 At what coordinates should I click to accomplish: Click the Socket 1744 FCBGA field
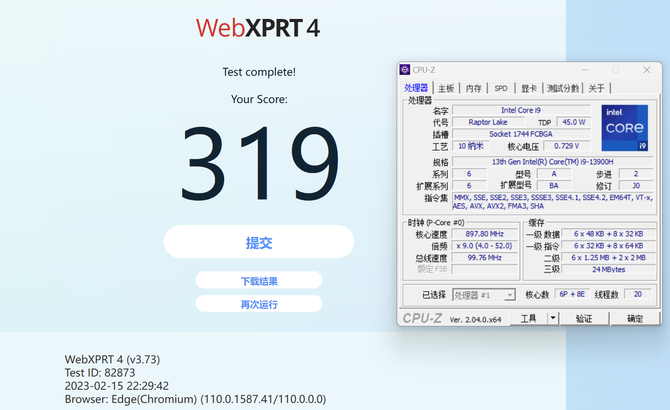(521, 134)
